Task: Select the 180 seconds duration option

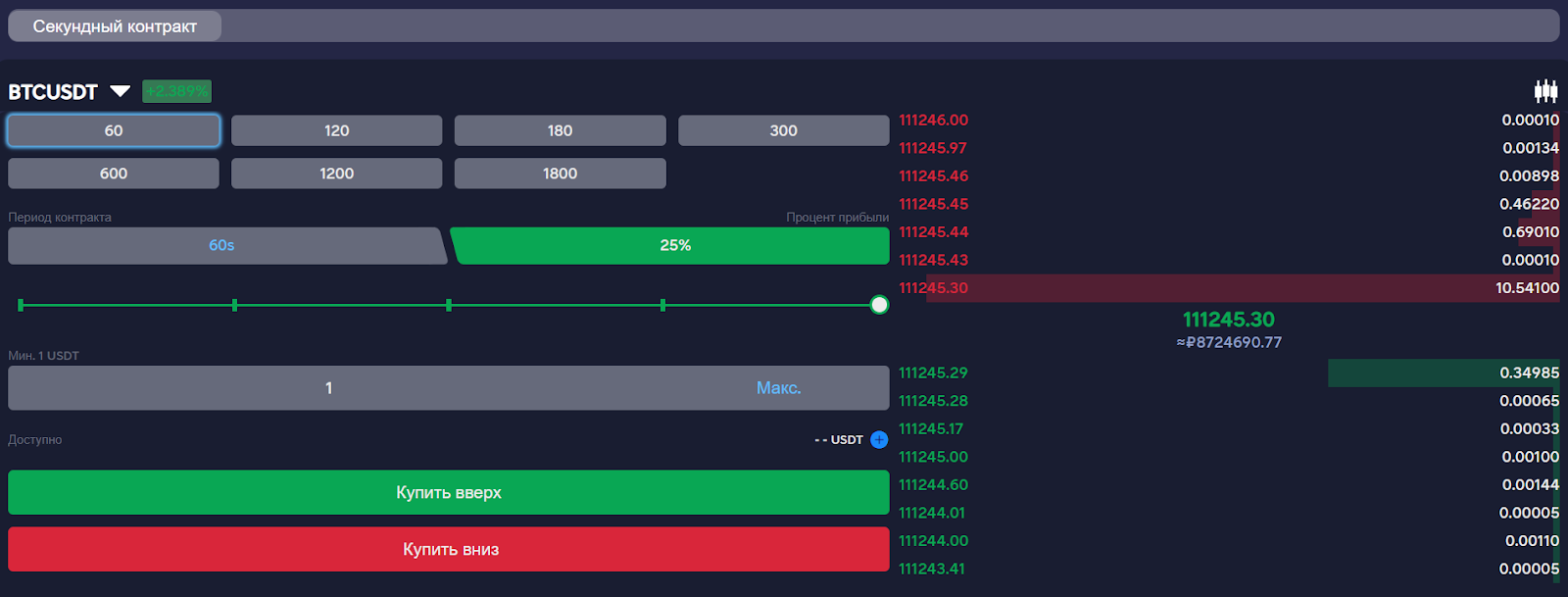Action: [560, 130]
